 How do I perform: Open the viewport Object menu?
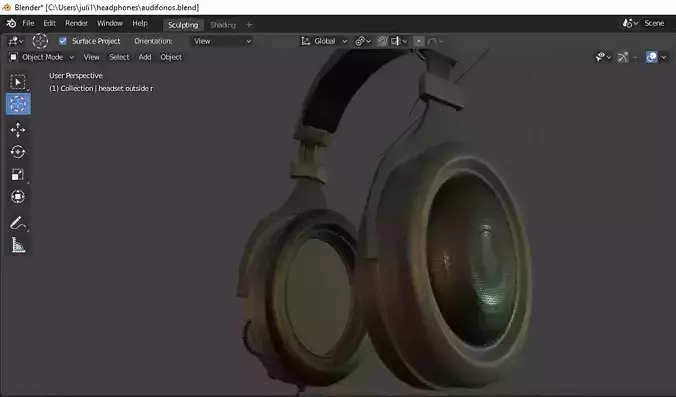171,57
